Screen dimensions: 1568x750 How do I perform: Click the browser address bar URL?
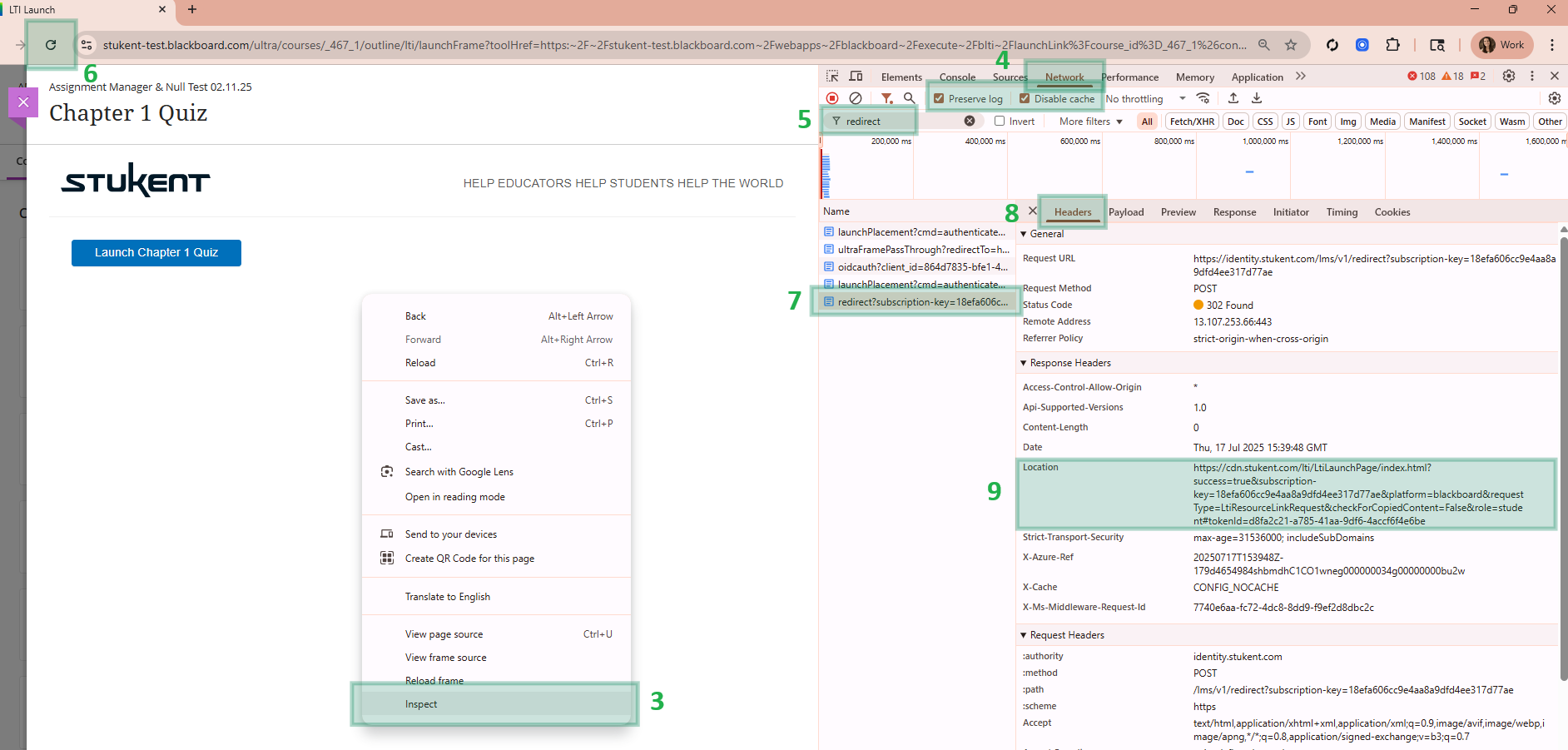[x=674, y=45]
